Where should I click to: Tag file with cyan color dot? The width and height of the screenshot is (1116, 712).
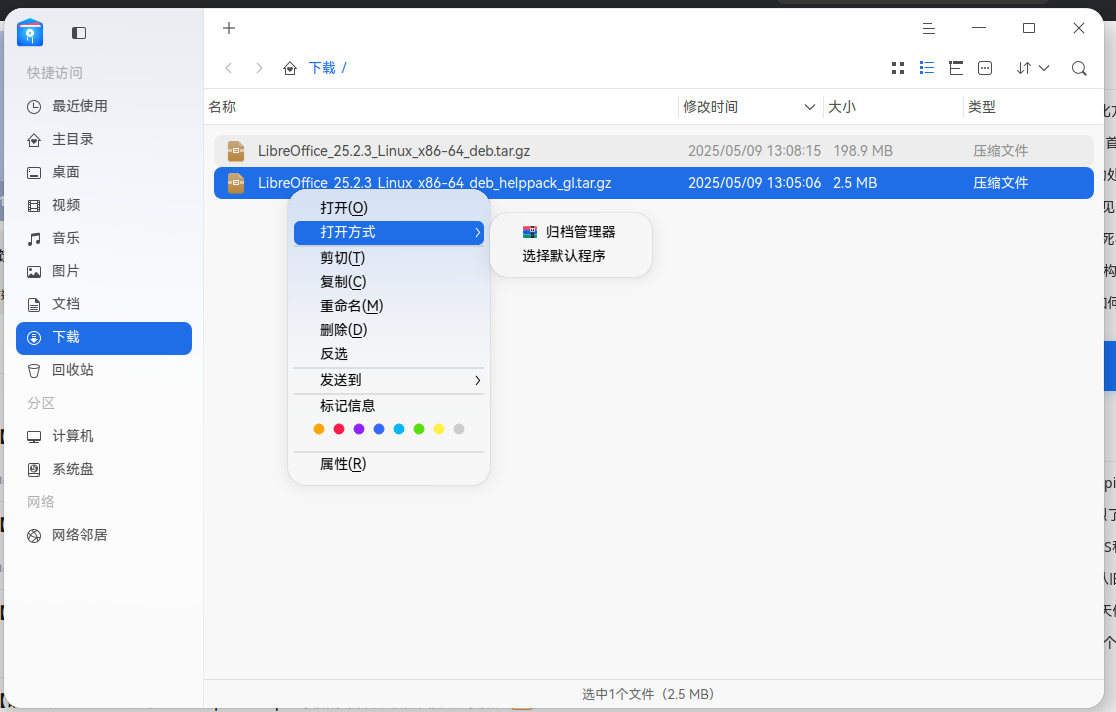(399, 429)
